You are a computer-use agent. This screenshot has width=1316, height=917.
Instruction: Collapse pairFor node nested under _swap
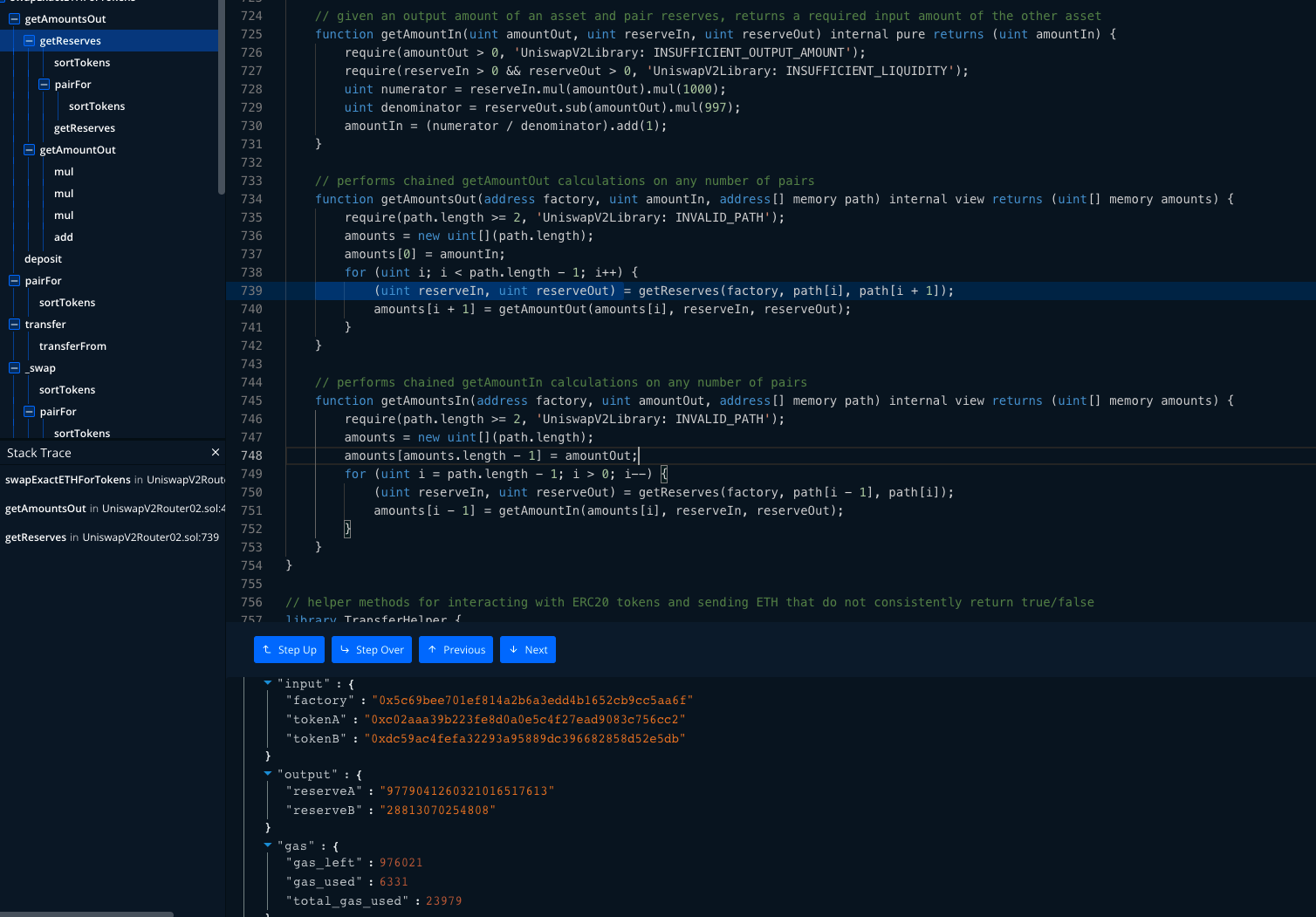click(29, 412)
